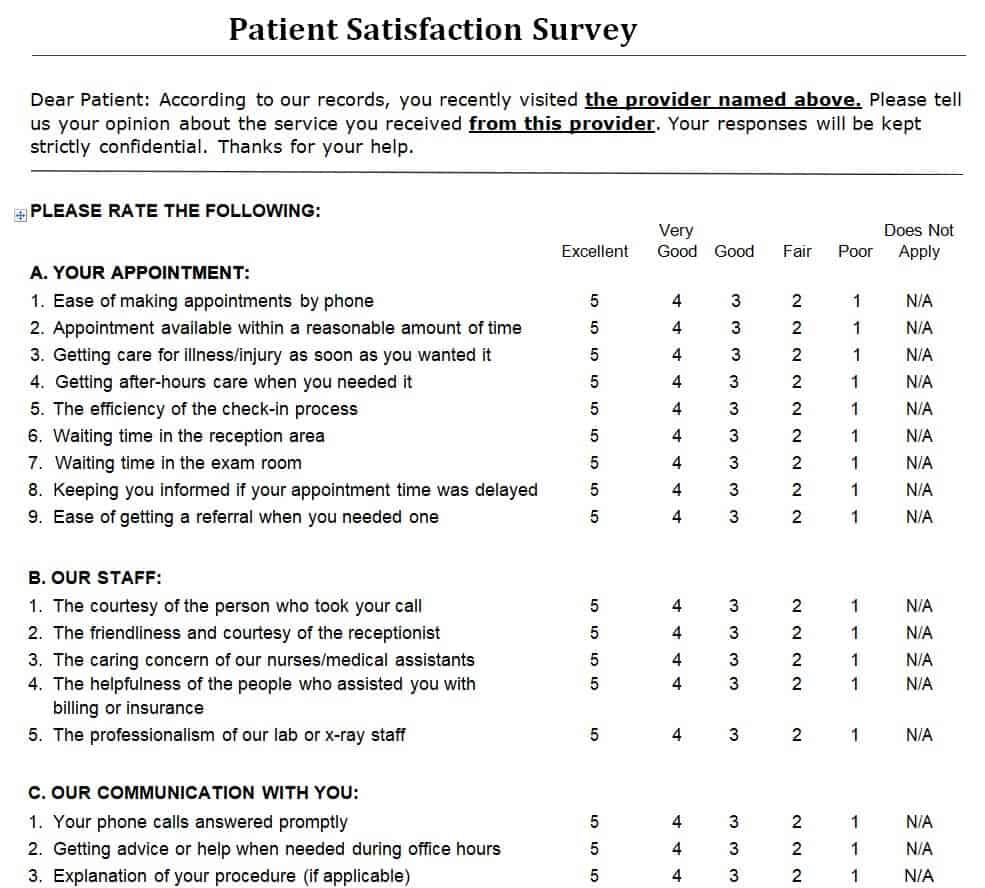Click the table move handle beside PLEASE RATE
Viewport: 985px width, 888px height.
tap(20, 213)
